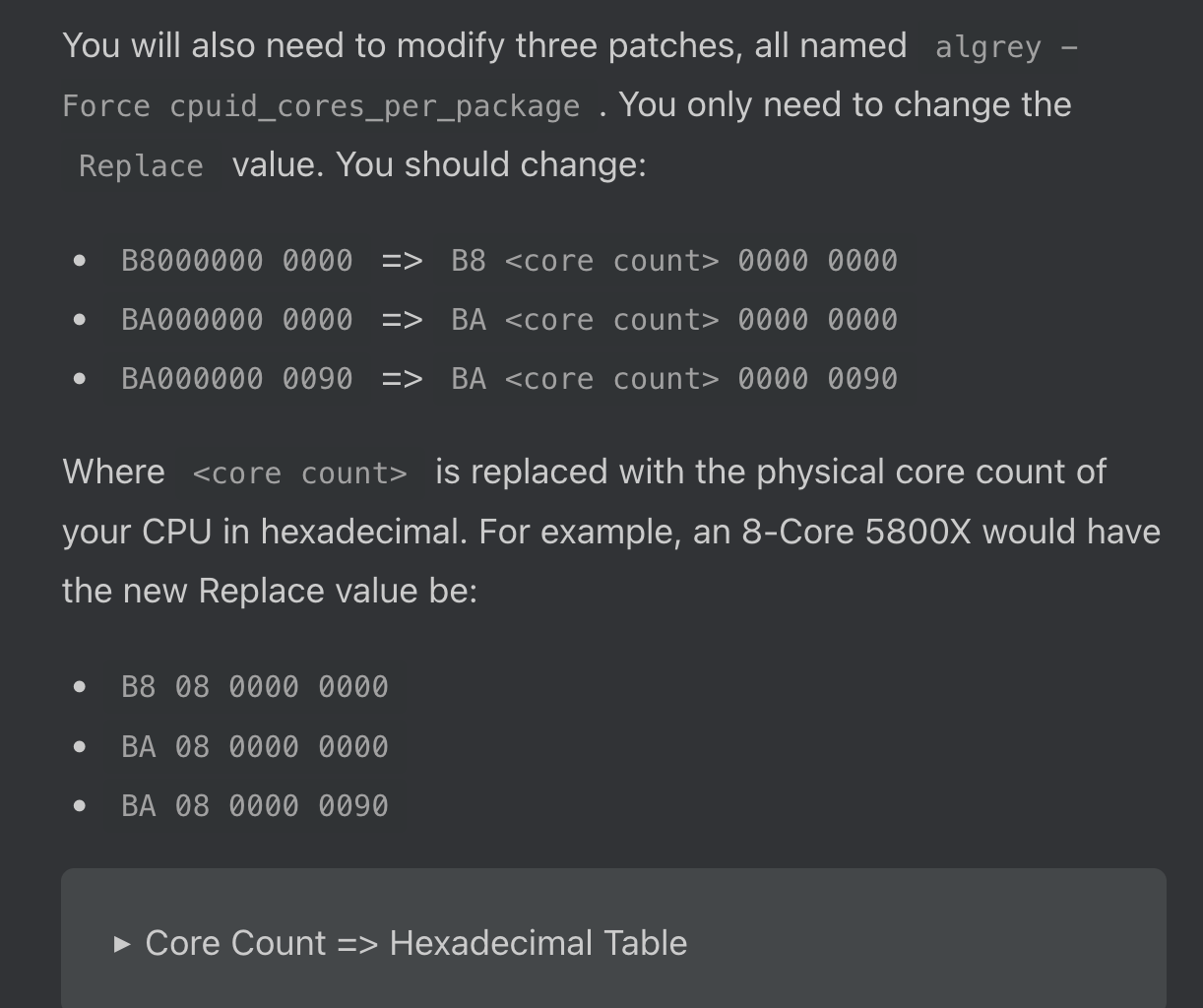The height and width of the screenshot is (1008, 1203).
Task: Click the 'BA <core count> 0000 0000' code
Action: (673, 320)
